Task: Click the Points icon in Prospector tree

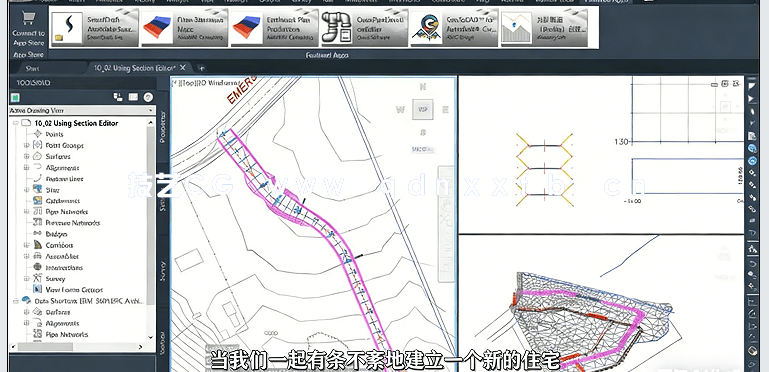Action: tap(38, 134)
